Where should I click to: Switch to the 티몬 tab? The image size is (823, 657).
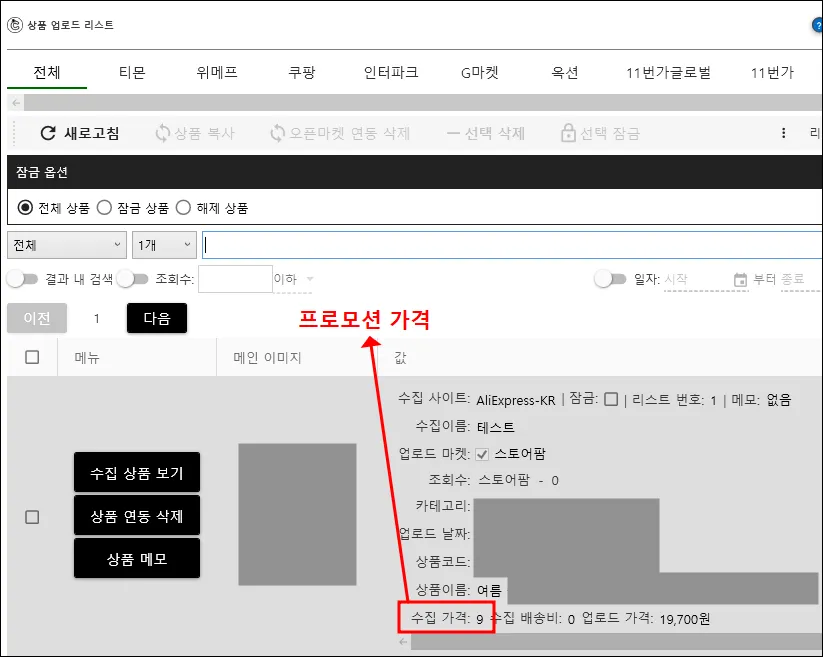pyautogui.click(x=132, y=72)
